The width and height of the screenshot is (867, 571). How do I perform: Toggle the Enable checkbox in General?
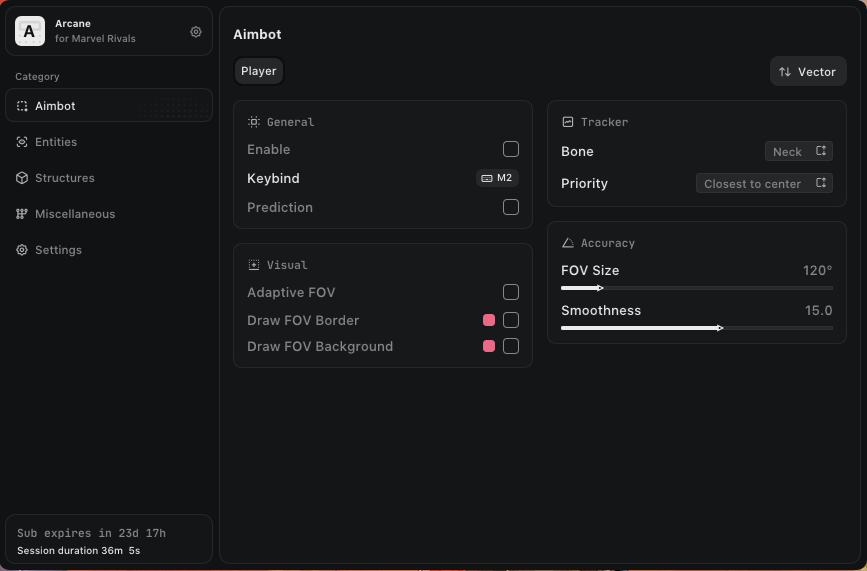(x=511, y=149)
